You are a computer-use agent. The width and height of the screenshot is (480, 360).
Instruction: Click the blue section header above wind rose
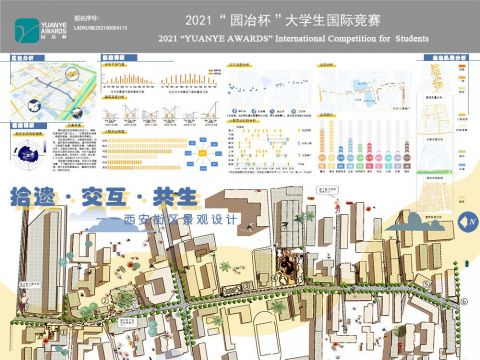29,126
